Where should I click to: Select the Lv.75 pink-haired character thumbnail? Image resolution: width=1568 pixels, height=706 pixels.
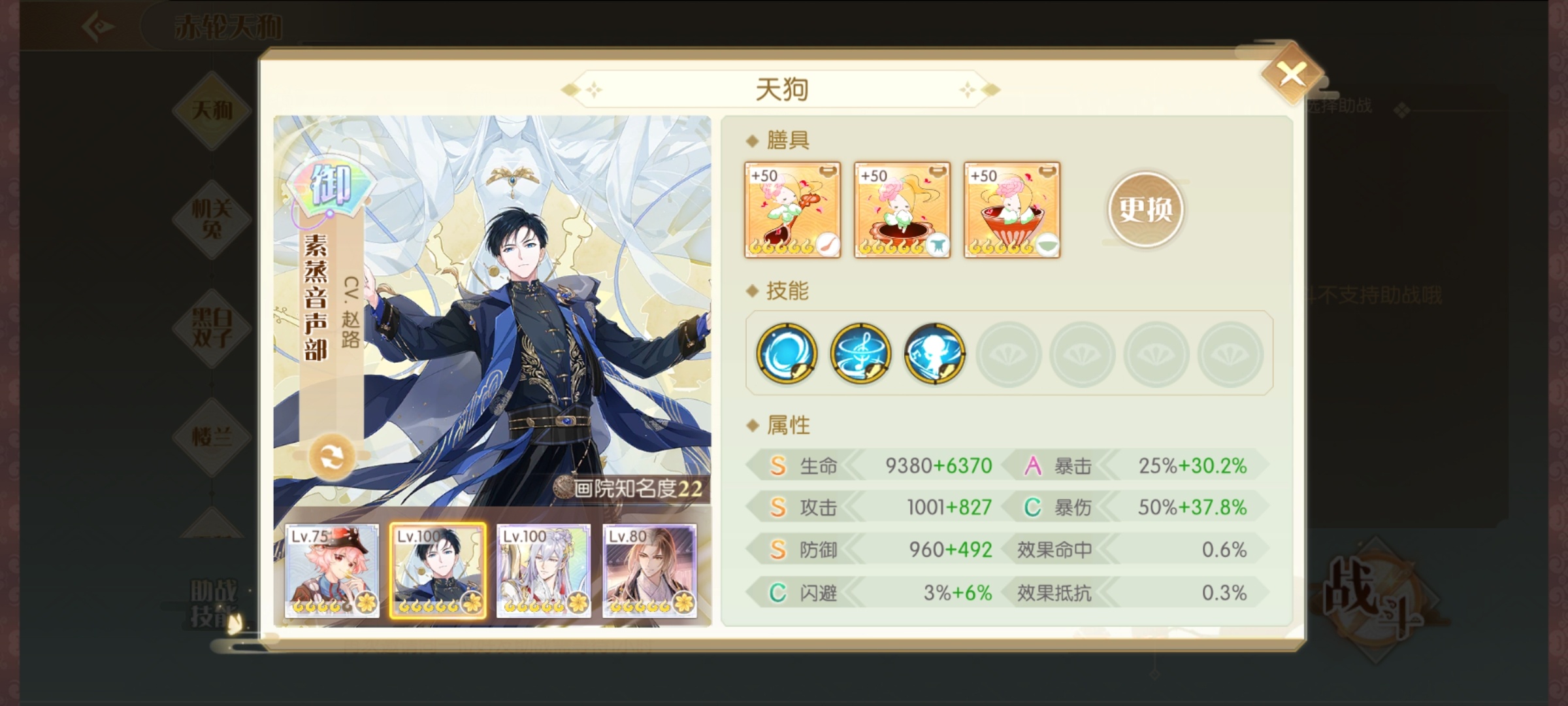332,571
